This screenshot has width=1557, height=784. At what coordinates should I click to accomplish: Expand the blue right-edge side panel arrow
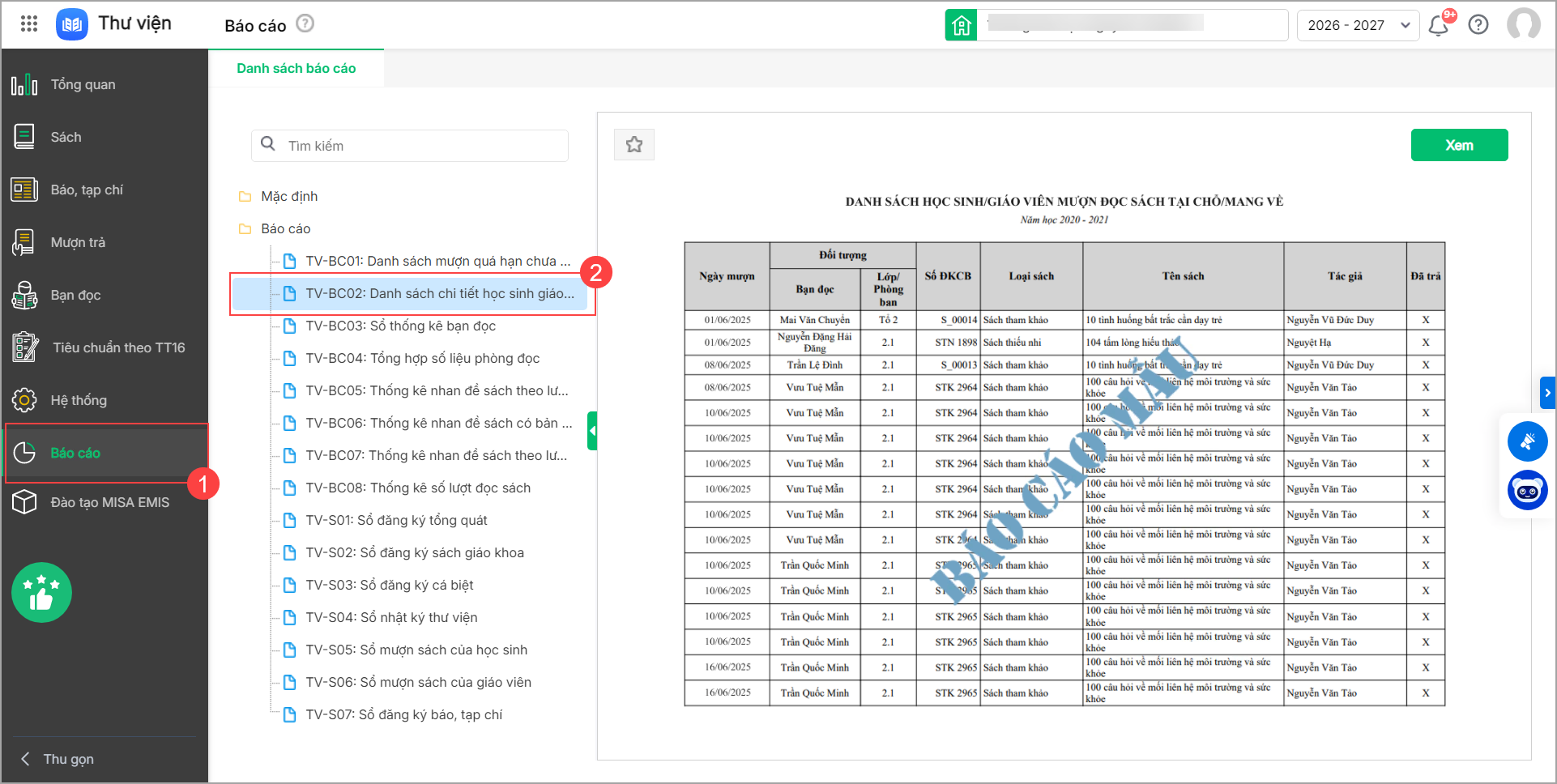(1547, 393)
